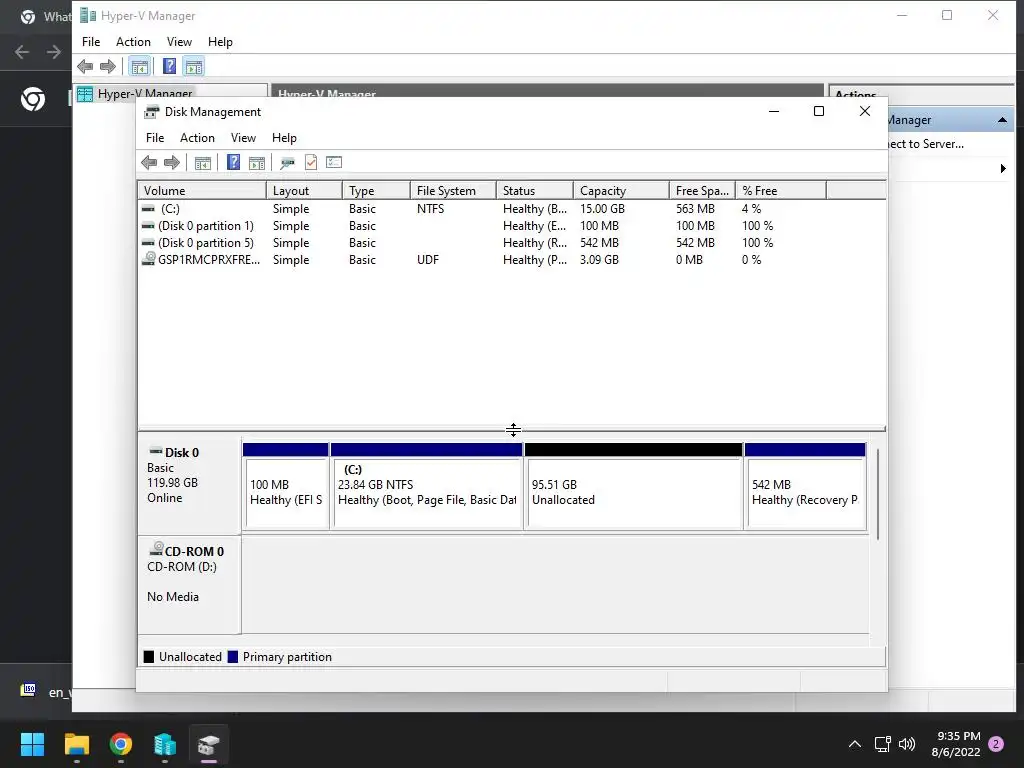Select the 100 MB EFI partition block

[x=285, y=487]
